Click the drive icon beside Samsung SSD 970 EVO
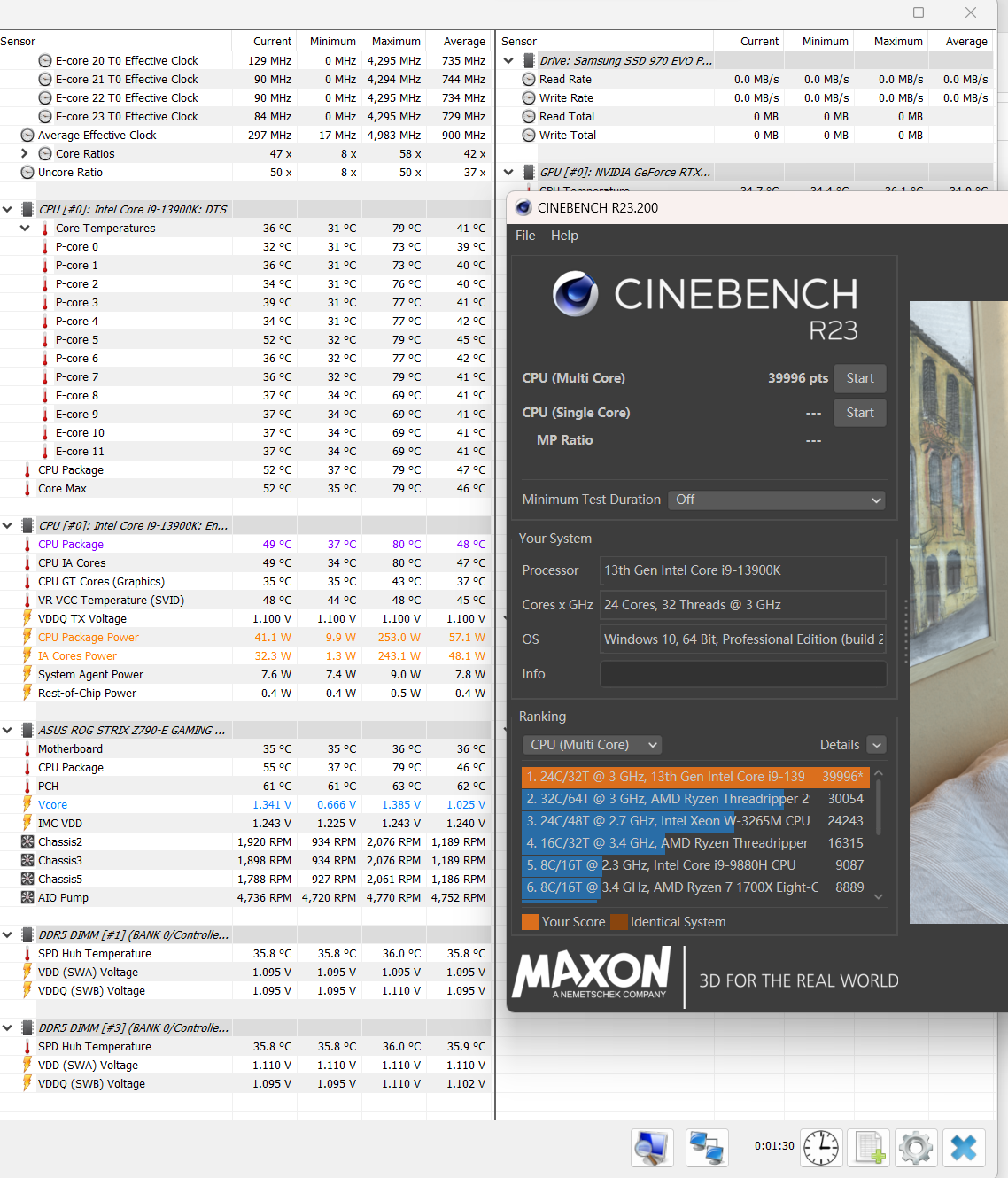The image size is (1008, 1178). (x=529, y=61)
